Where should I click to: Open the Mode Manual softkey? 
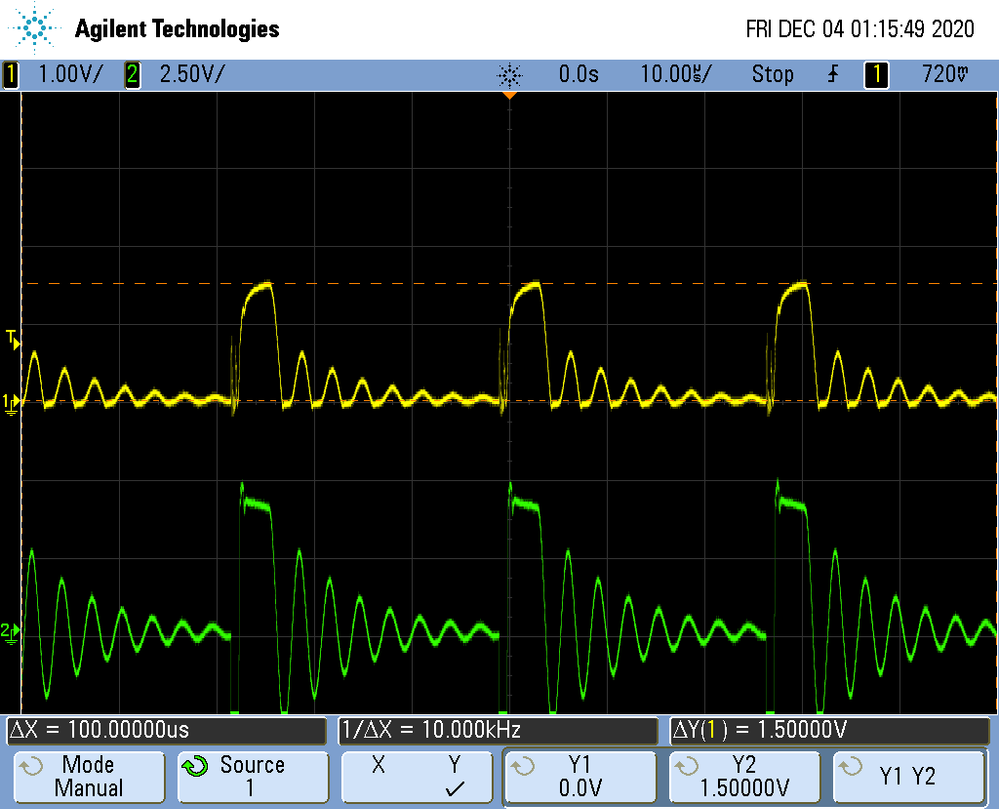click(89, 776)
